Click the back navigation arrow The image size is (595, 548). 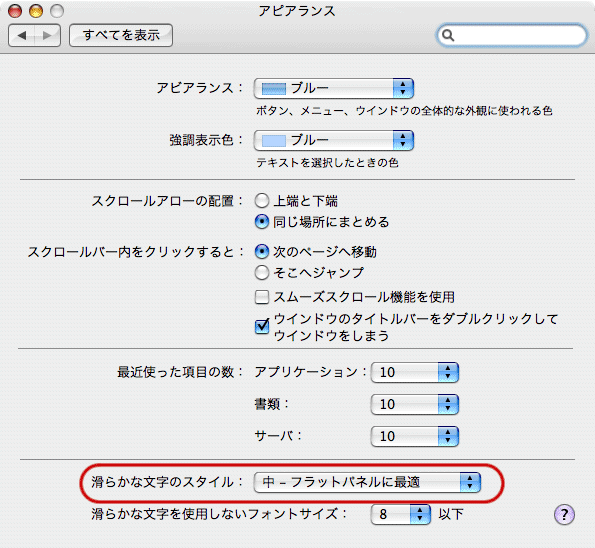[21, 36]
